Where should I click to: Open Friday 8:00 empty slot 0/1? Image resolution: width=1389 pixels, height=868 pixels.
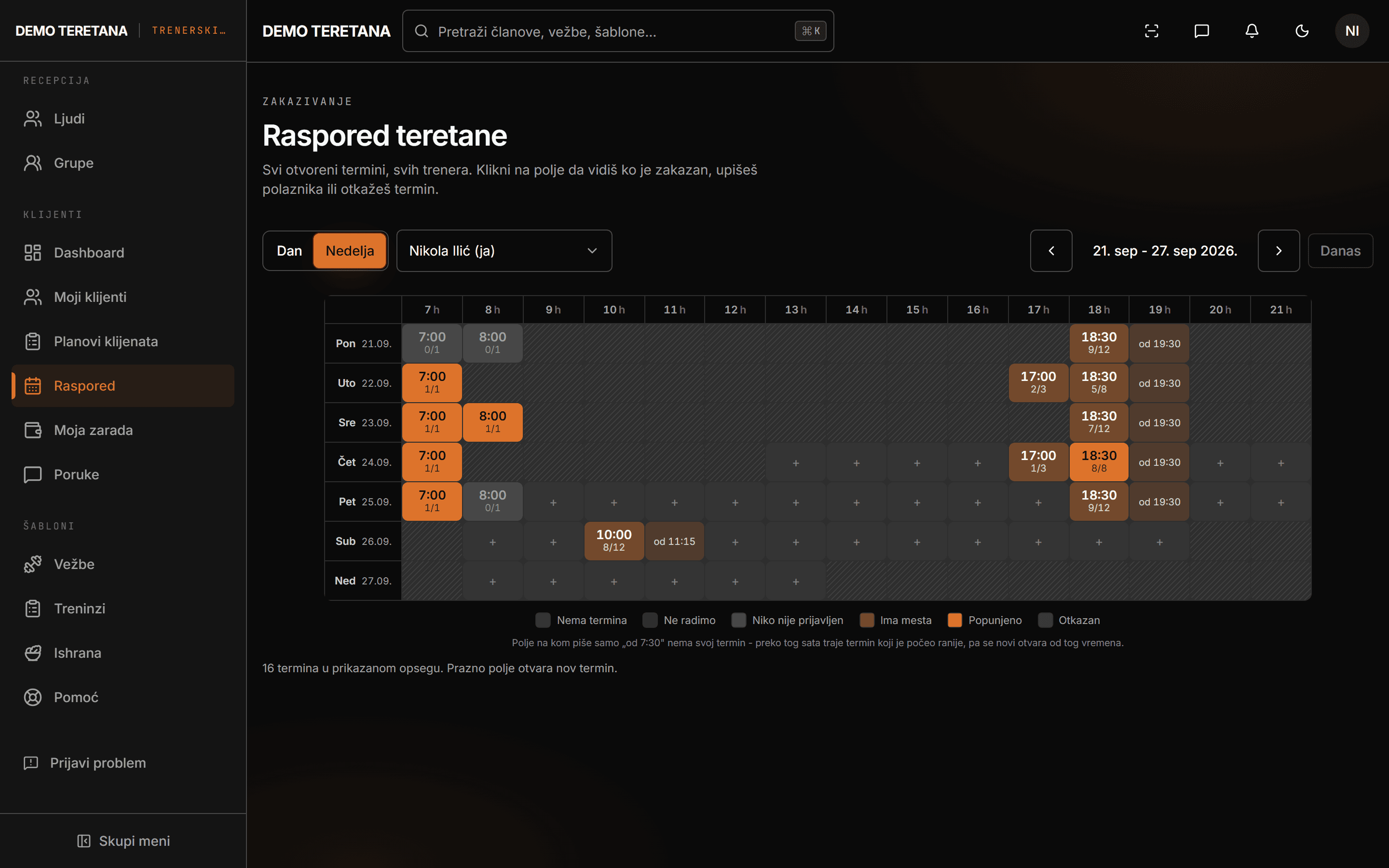point(492,501)
